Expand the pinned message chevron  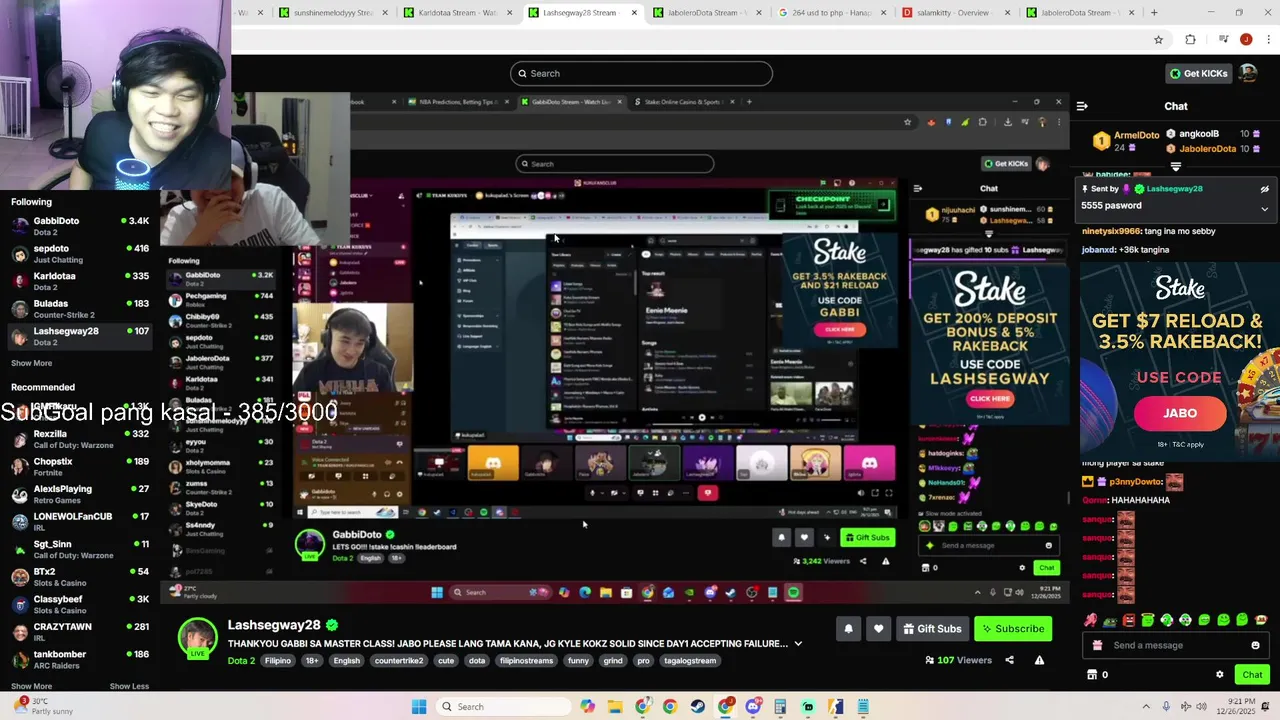1264,209
